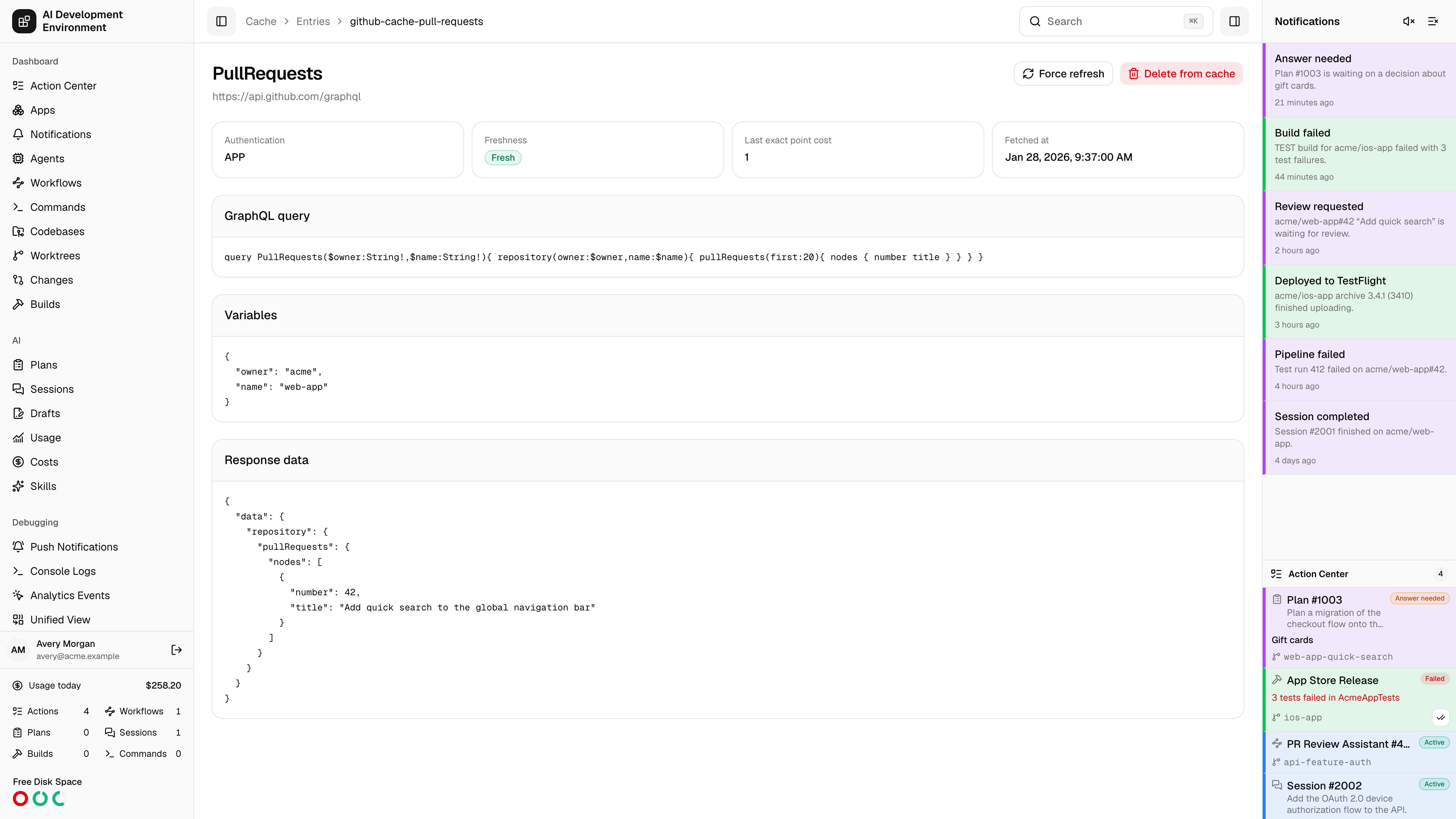This screenshot has height=819, width=1456.
Task: Open the Session completed notification
Action: [1359, 438]
